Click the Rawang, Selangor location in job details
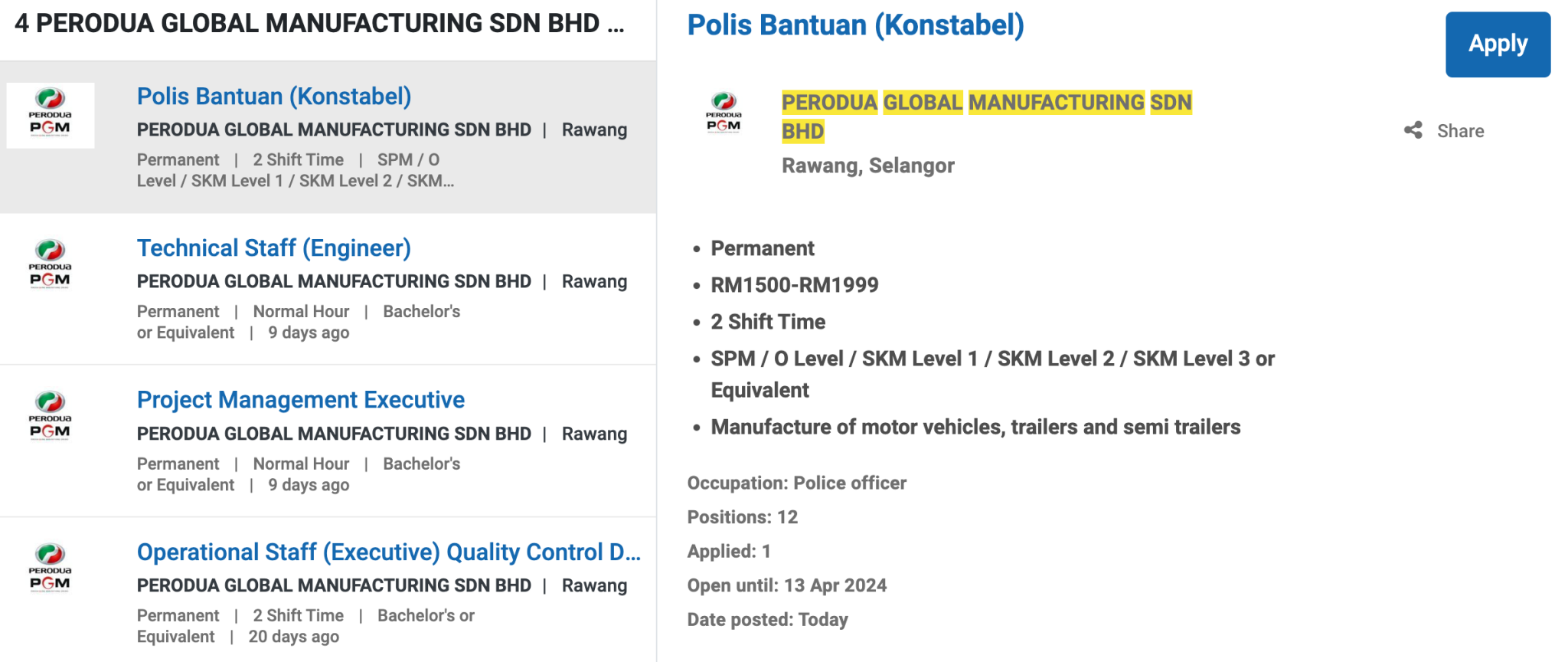Viewport: 1568px width, 662px height. pos(867,165)
